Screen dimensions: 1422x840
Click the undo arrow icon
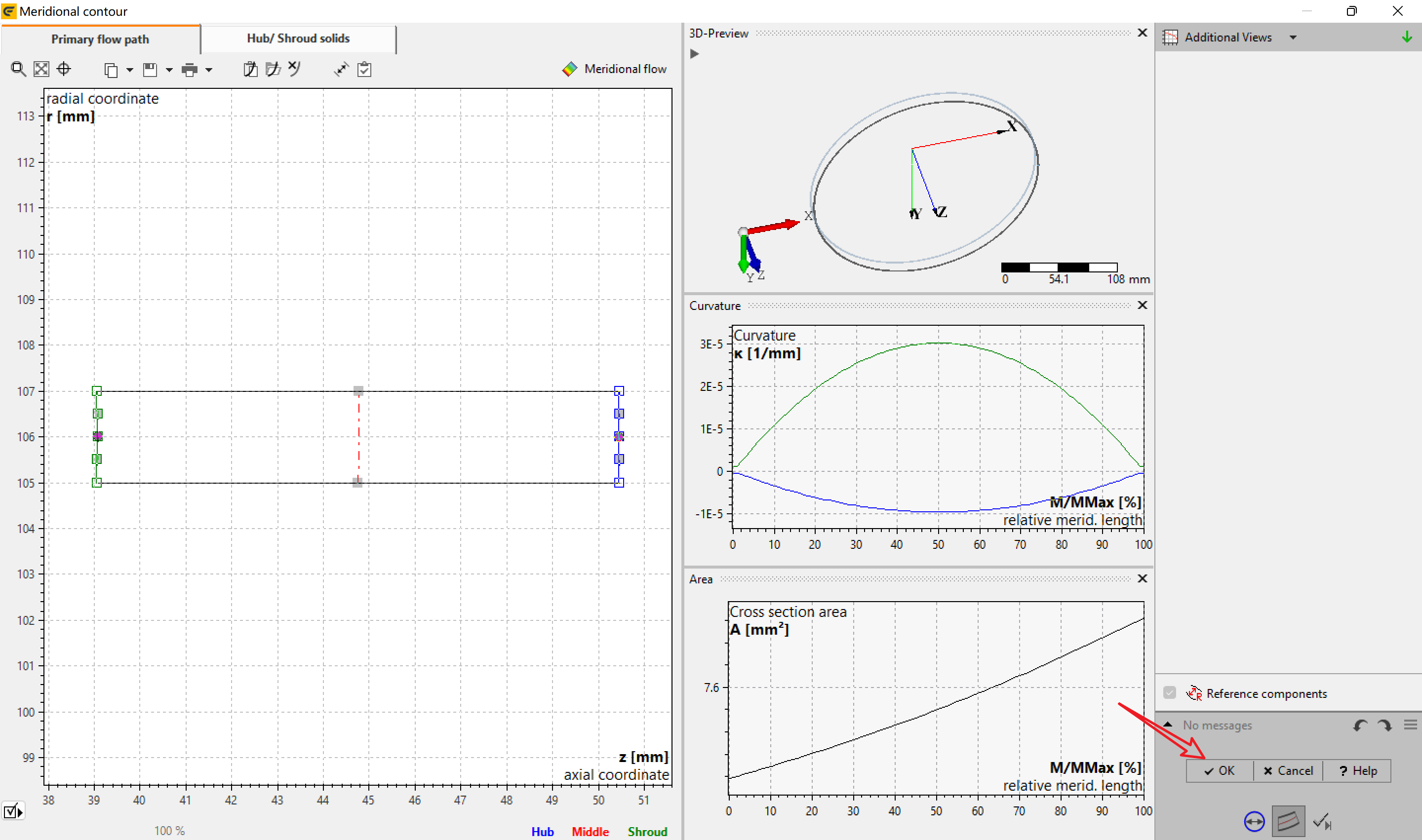coord(1360,725)
